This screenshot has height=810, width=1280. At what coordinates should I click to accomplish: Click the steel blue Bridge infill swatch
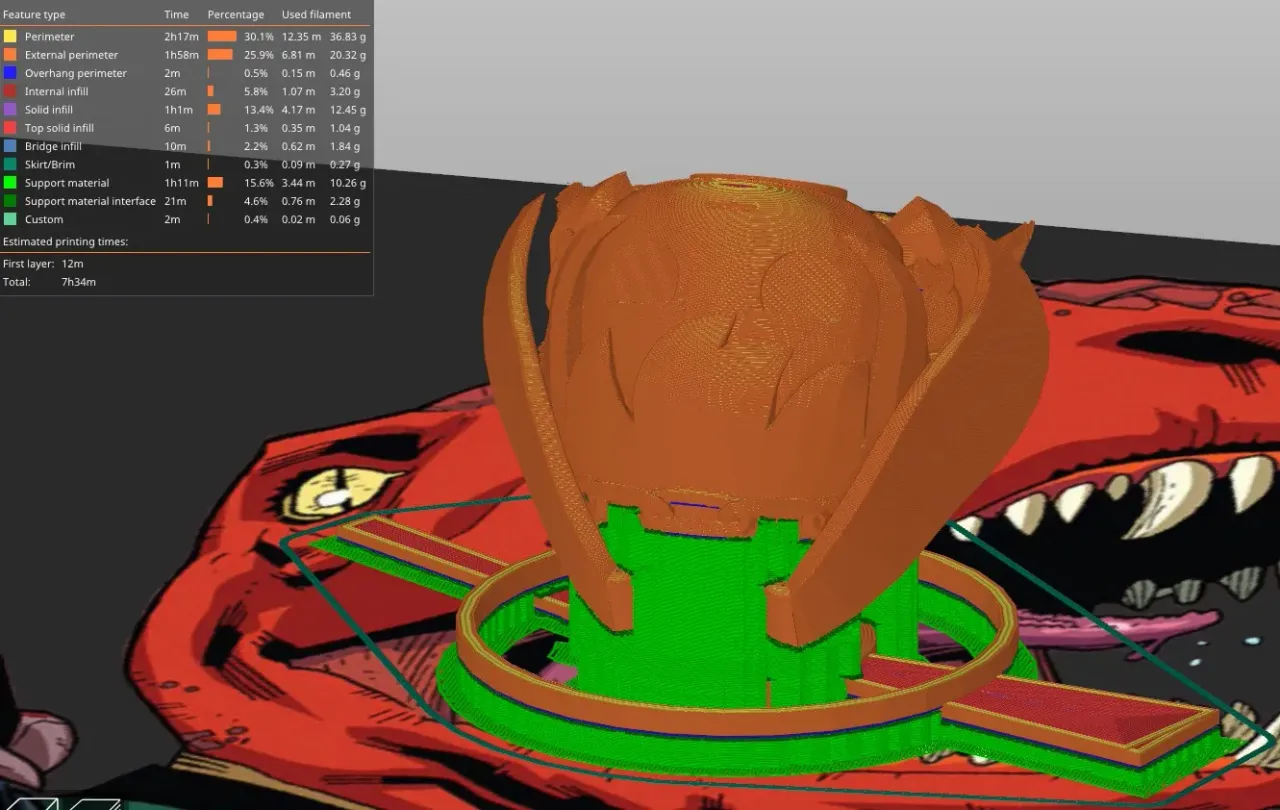coord(10,146)
